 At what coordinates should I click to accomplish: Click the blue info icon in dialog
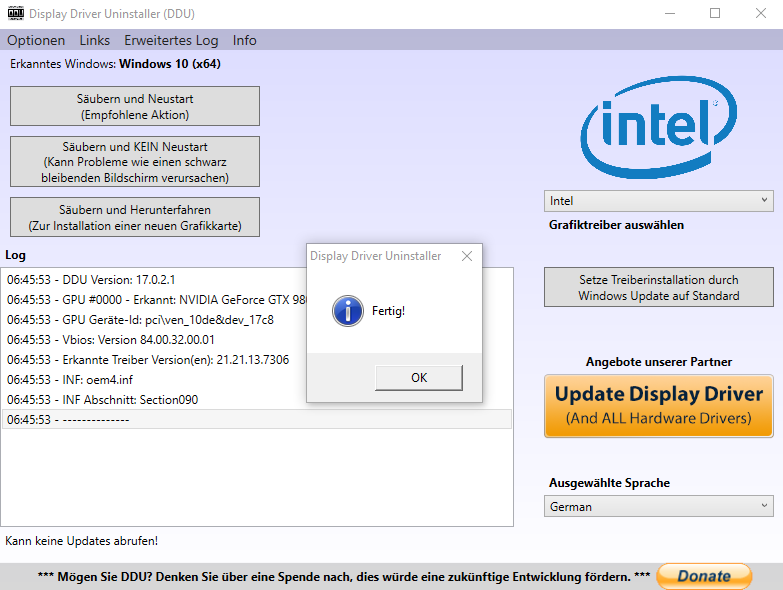tap(348, 310)
